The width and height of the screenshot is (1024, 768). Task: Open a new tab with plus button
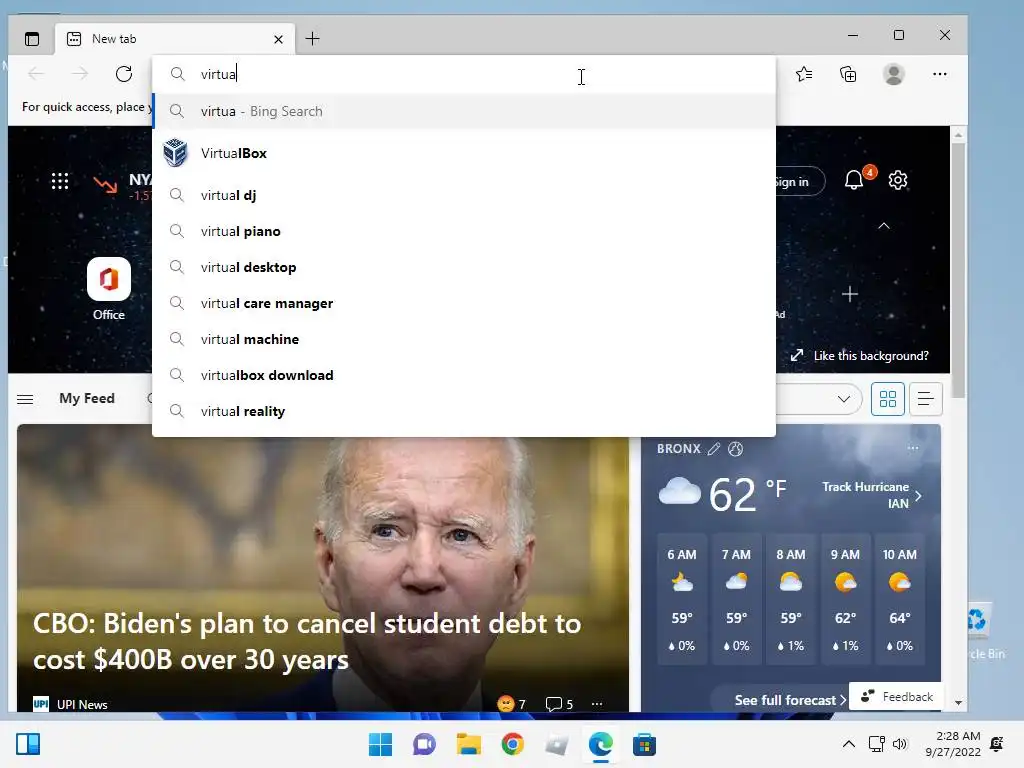(x=313, y=39)
